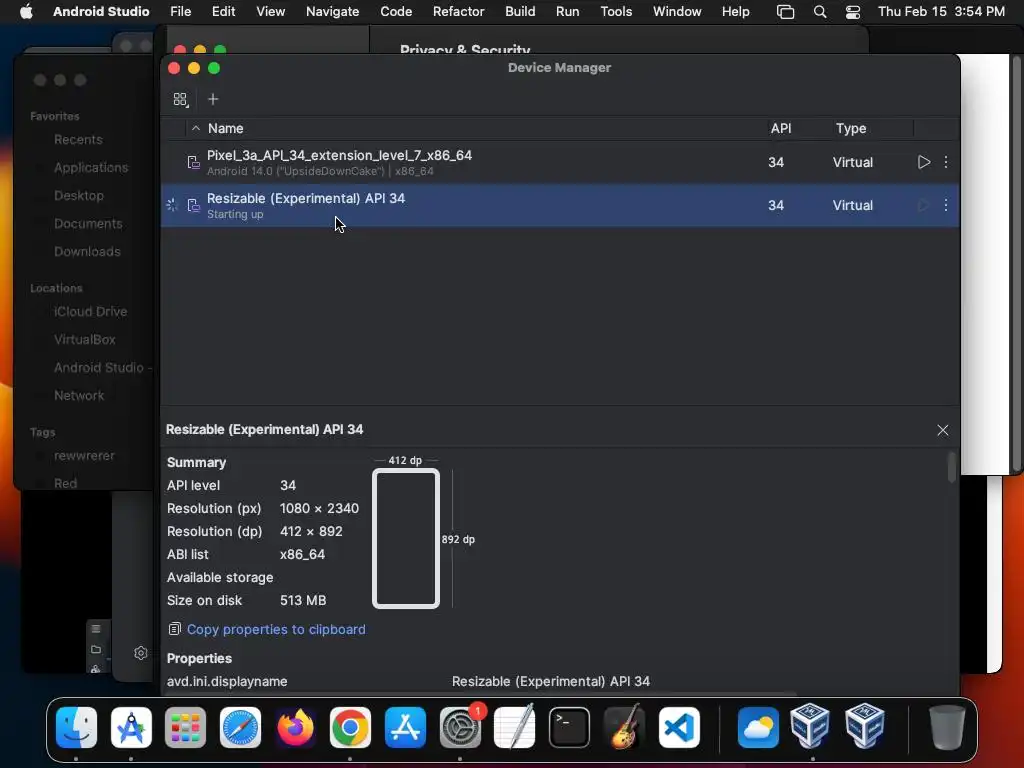Open Launchpad from the Dock
The height and width of the screenshot is (768, 1024).
[x=185, y=727]
